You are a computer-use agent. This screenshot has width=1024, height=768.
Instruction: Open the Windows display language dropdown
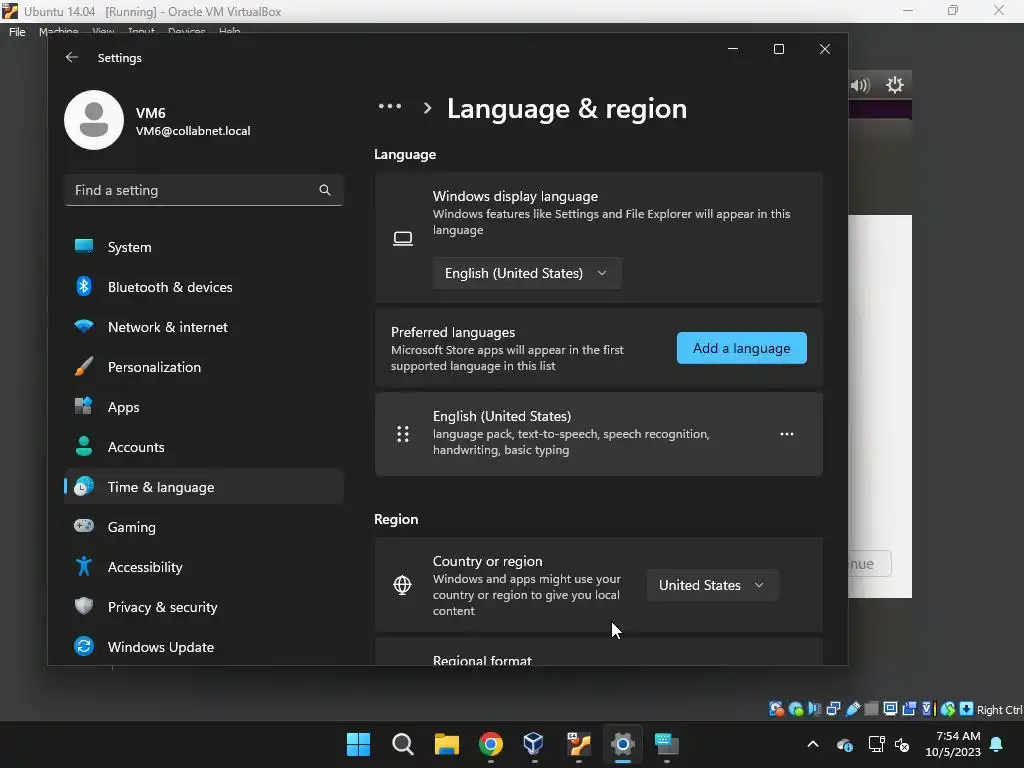[x=526, y=273]
